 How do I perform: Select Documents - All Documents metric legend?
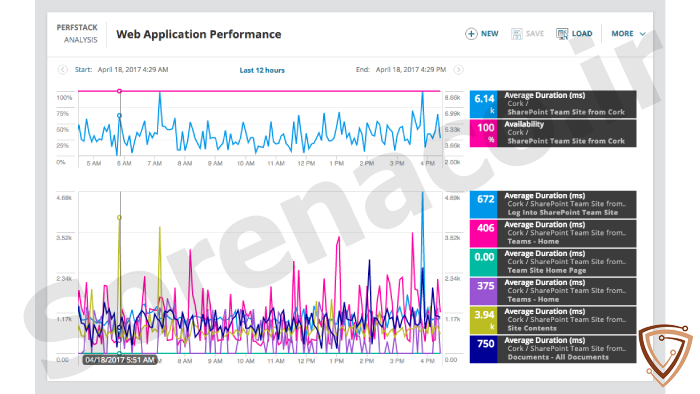click(x=553, y=349)
